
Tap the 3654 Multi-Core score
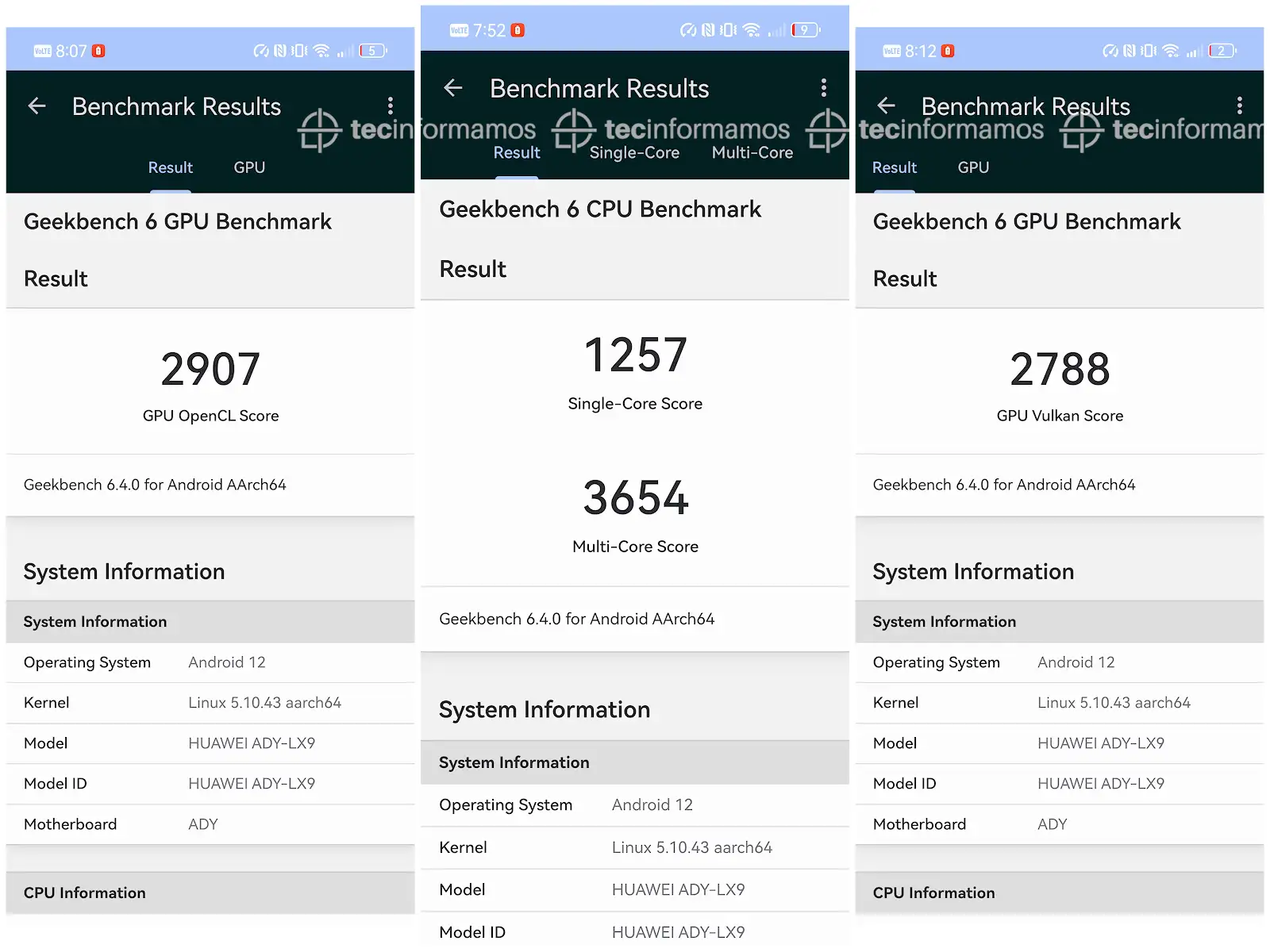(635, 498)
